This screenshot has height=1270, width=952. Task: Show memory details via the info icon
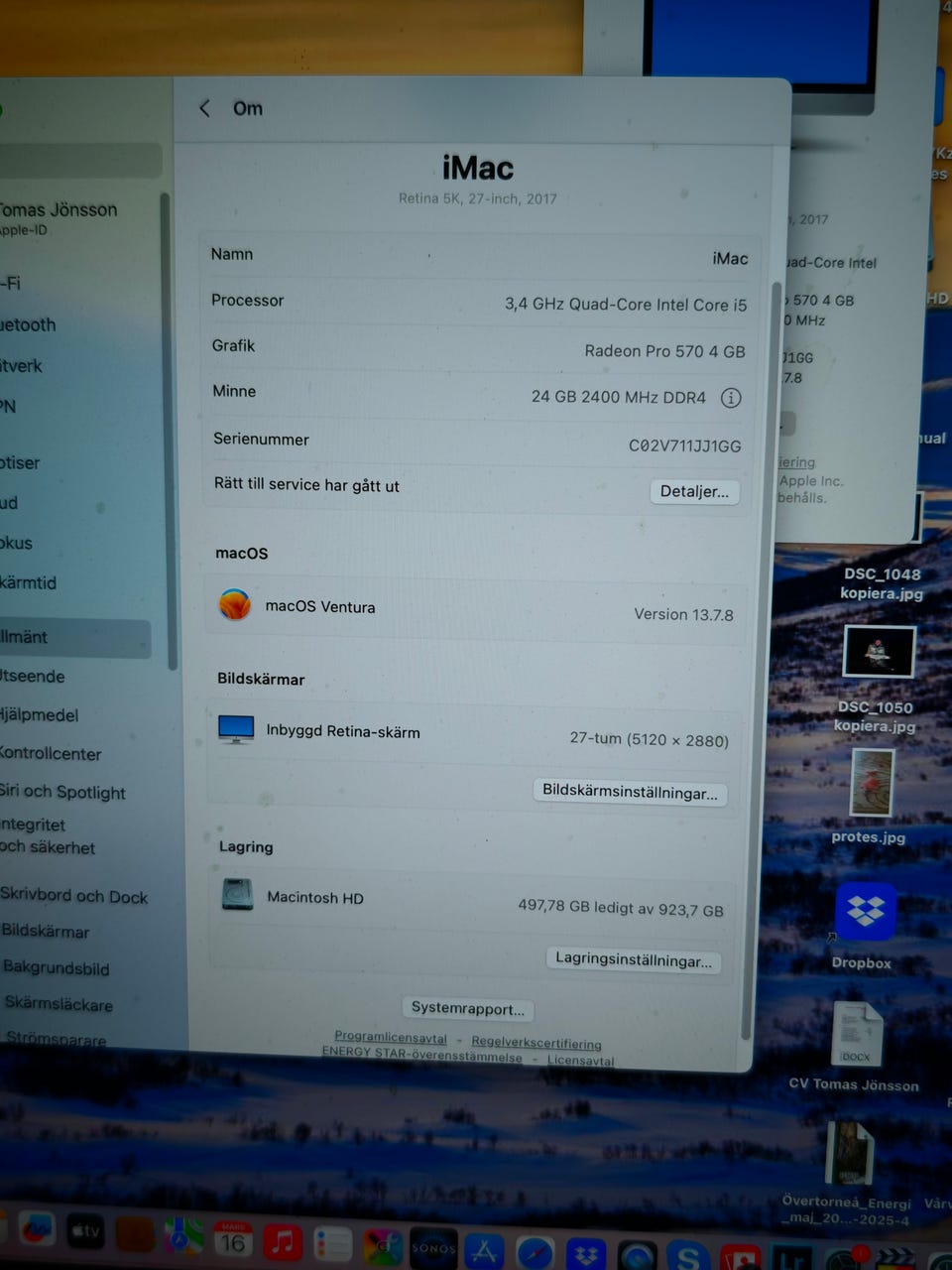731,398
